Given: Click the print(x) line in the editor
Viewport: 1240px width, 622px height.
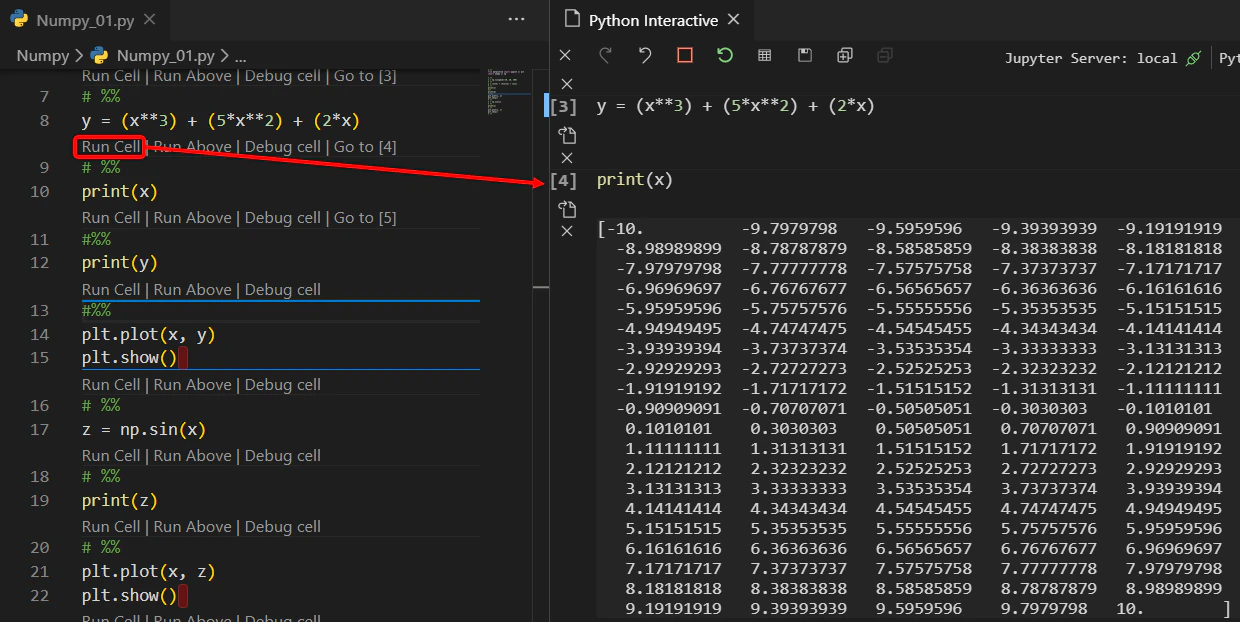Looking at the screenshot, I should pos(120,192).
